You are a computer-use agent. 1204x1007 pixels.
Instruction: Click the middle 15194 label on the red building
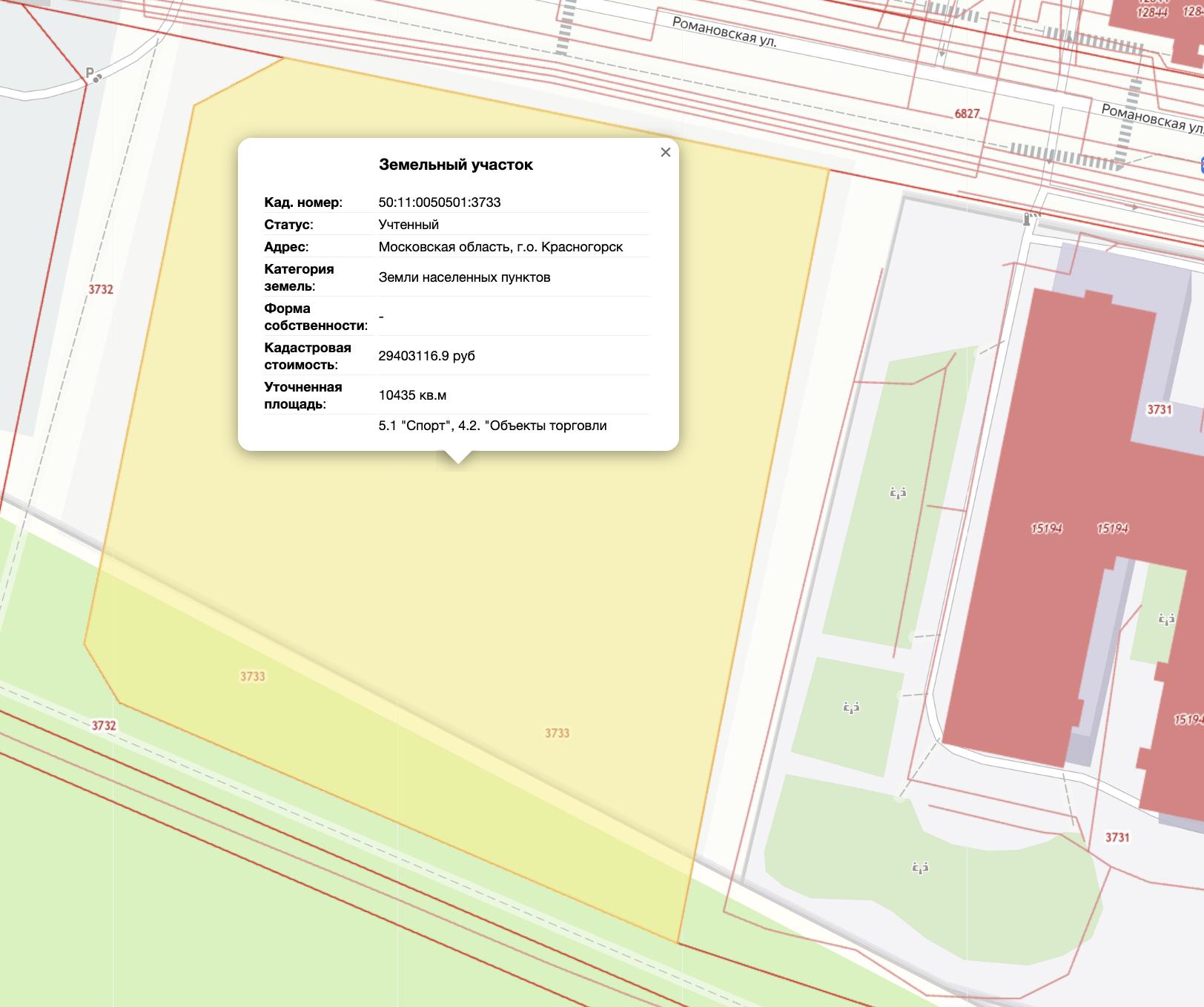click(x=1113, y=528)
